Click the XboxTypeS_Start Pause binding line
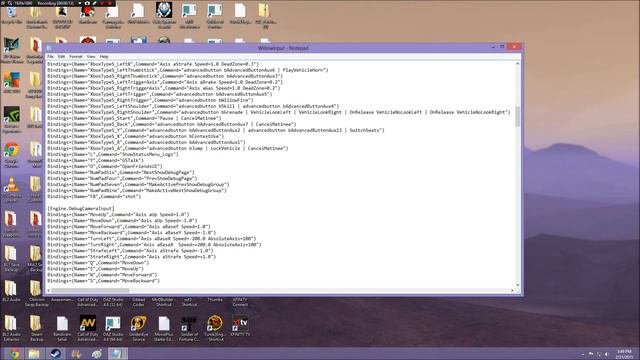 pyautogui.click(x=134, y=118)
